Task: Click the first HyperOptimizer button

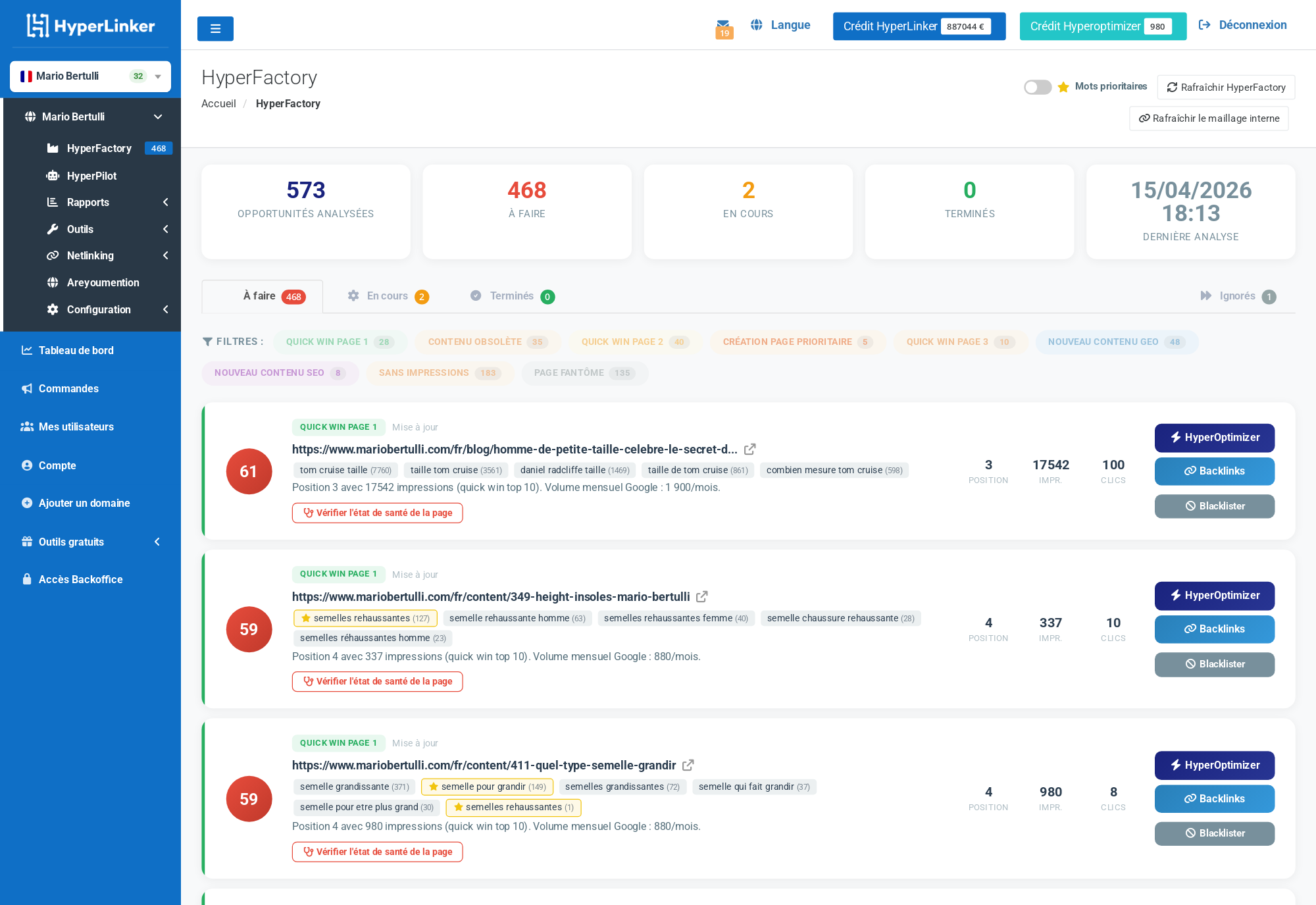Action: pos(1214,438)
